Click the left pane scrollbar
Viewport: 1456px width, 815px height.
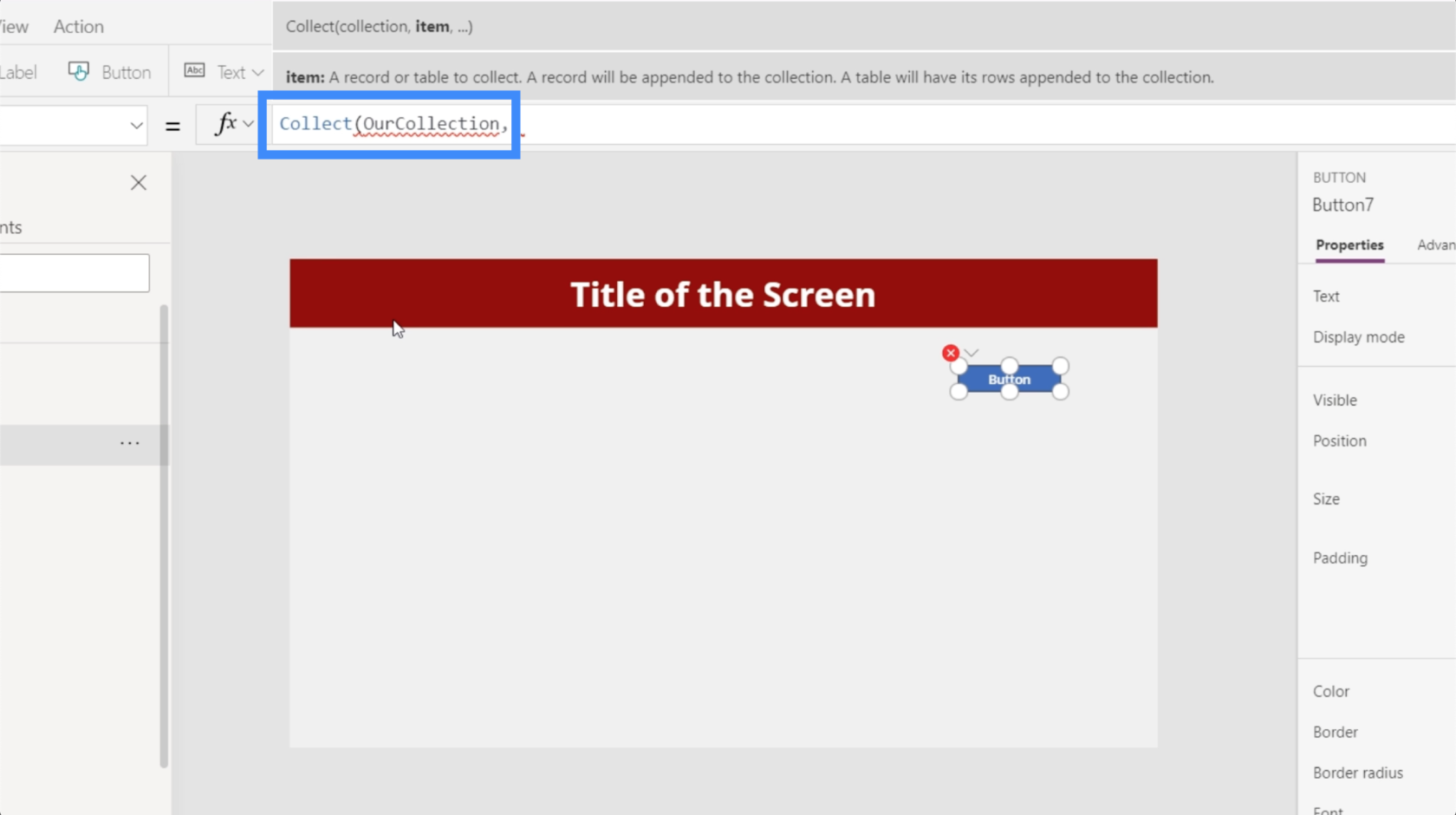164,536
